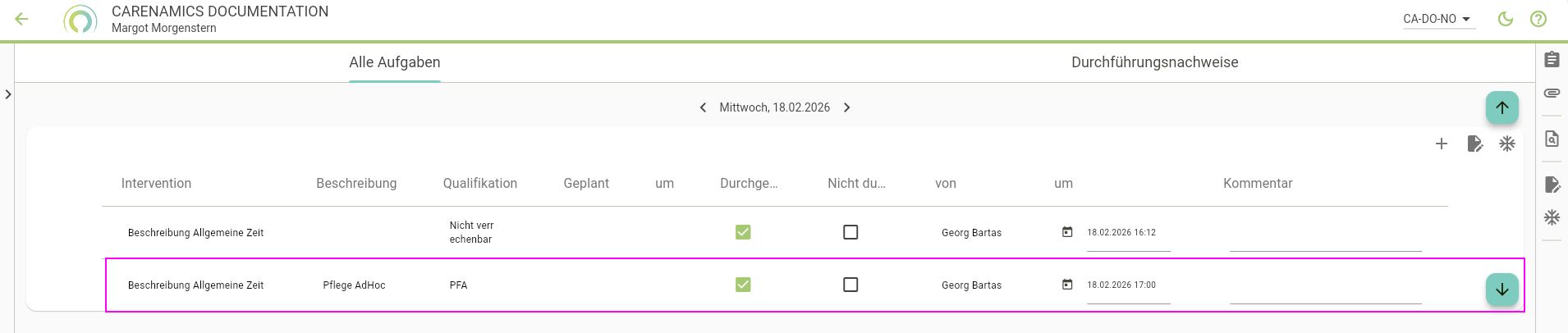
Task: Click the edit document icon above the table
Action: click(1474, 144)
